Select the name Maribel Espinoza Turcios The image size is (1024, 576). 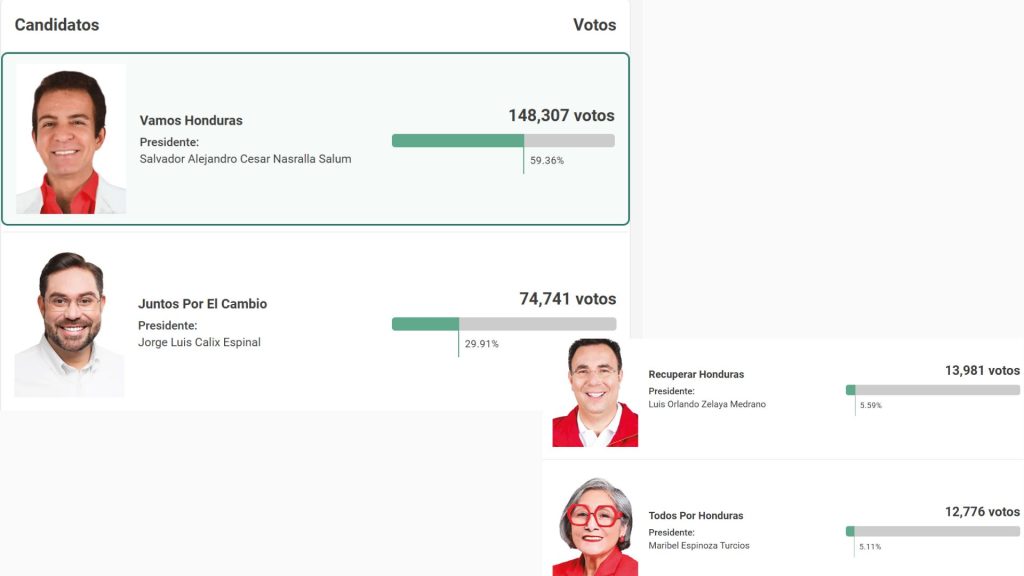[699, 546]
